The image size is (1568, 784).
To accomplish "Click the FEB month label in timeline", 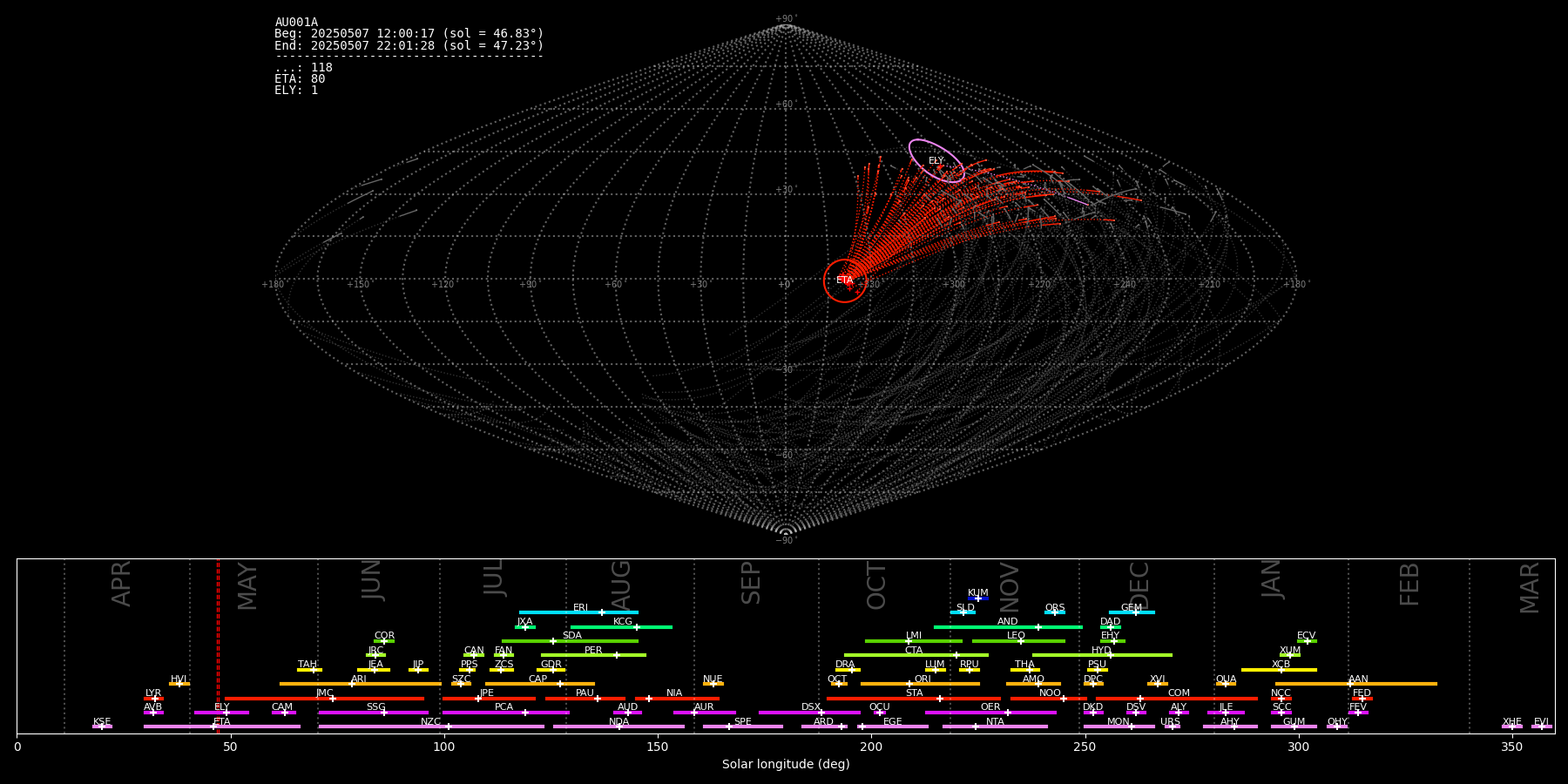I will (x=1409, y=585).
